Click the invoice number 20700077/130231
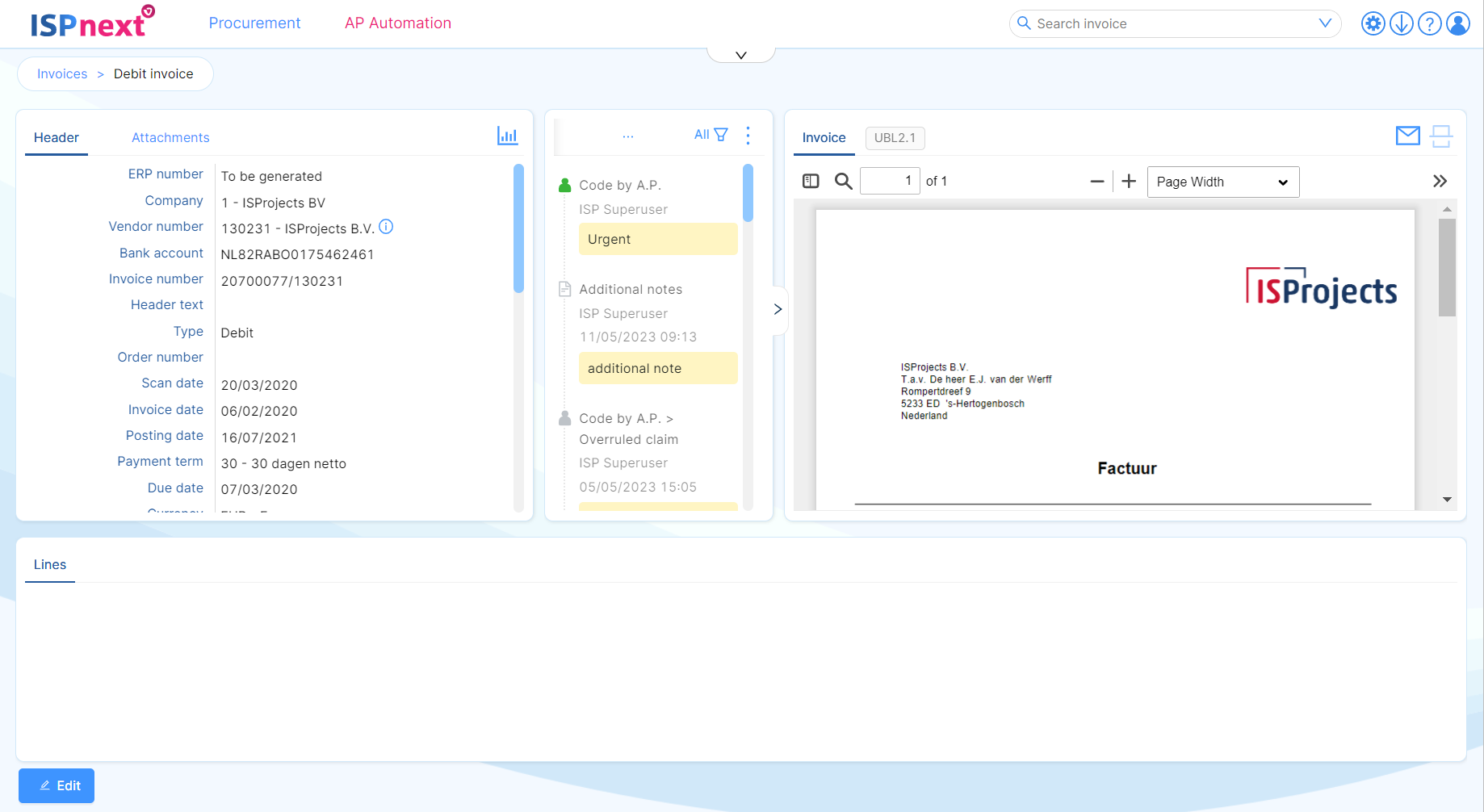The width and height of the screenshot is (1484, 812). (282, 281)
